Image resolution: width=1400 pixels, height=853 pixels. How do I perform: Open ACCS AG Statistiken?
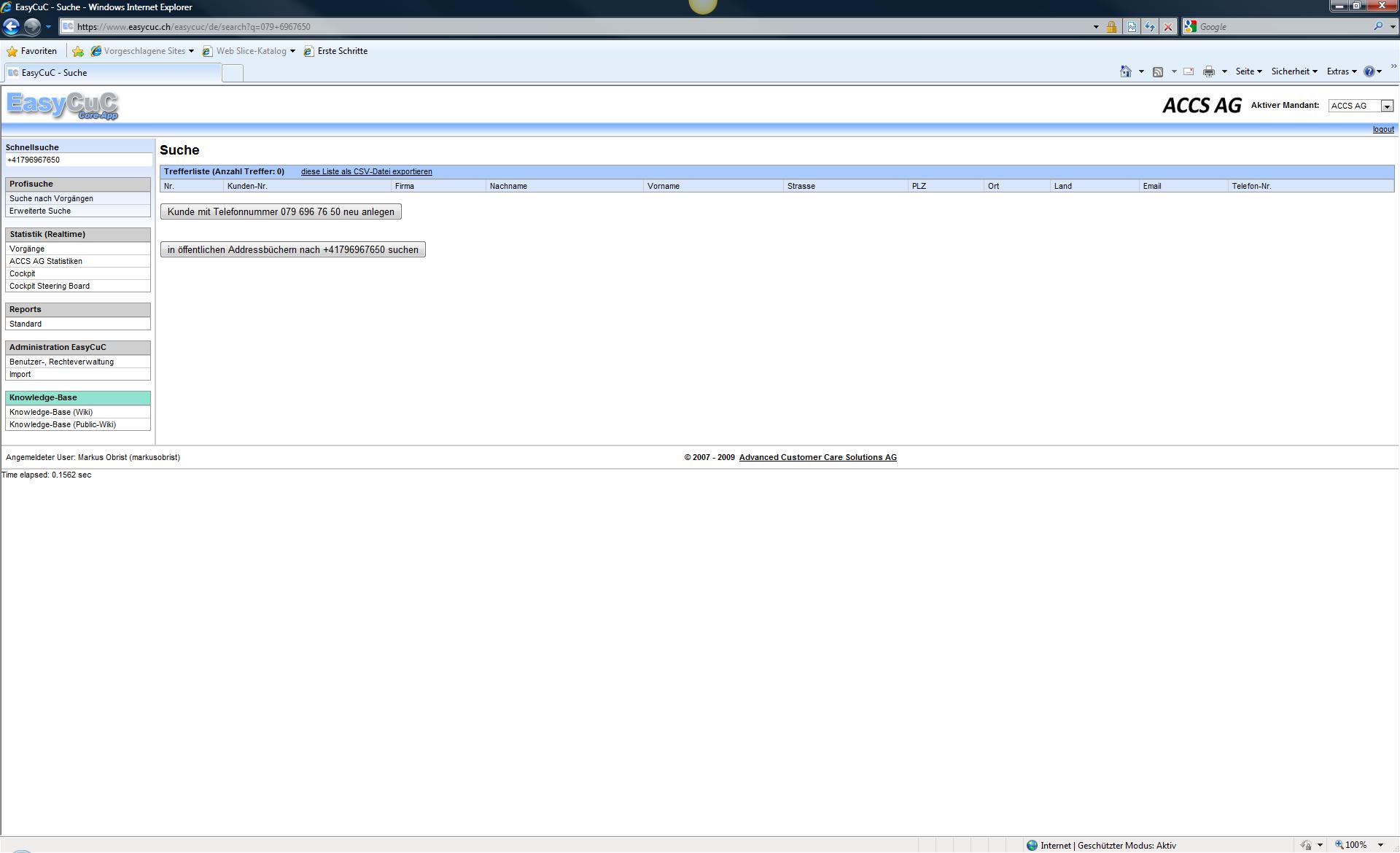pos(78,261)
